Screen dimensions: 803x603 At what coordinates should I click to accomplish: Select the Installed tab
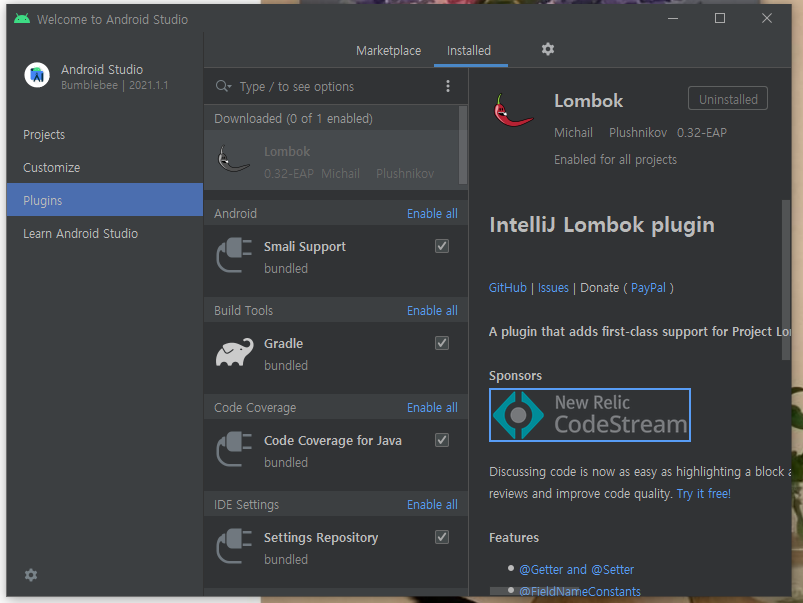coord(469,51)
